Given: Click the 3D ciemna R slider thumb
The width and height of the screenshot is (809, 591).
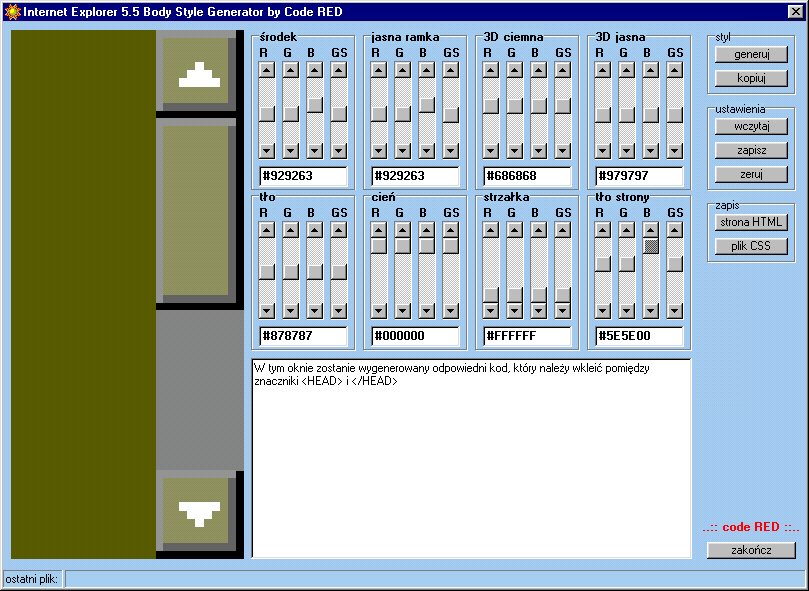Looking at the screenshot, I should coord(491,106).
